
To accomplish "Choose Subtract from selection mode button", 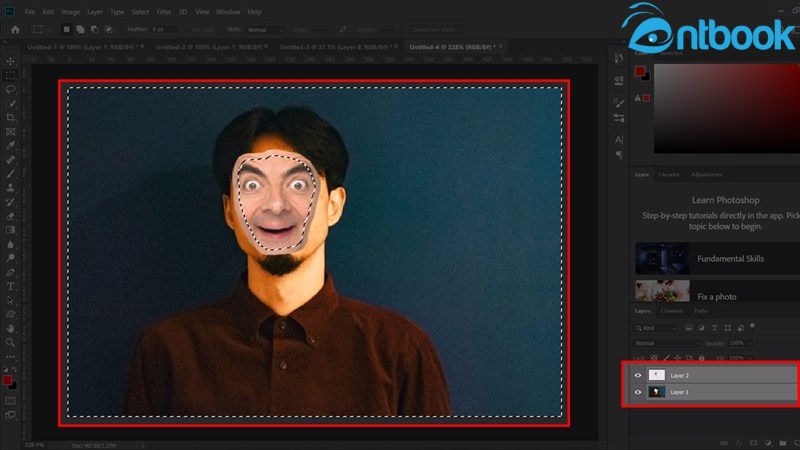I will click(x=94, y=30).
